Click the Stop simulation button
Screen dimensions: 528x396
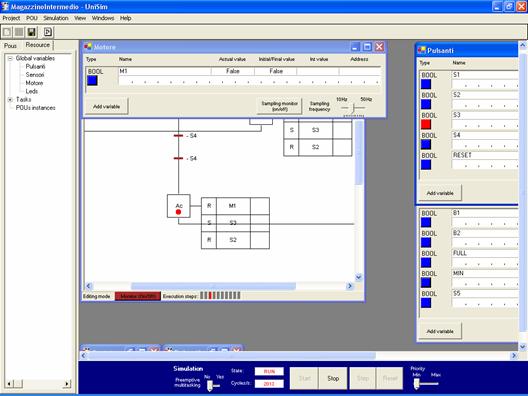pos(333,378)
